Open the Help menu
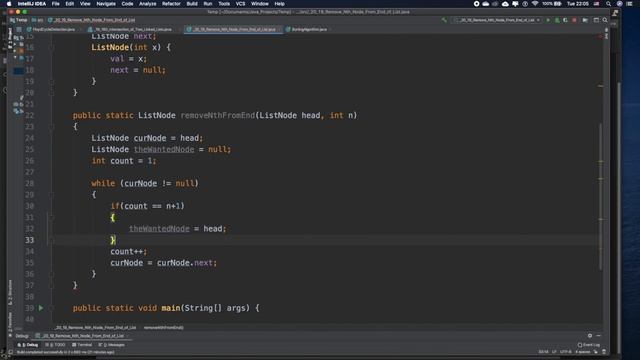This screenshot has height=360, width=640. (279, 4)
